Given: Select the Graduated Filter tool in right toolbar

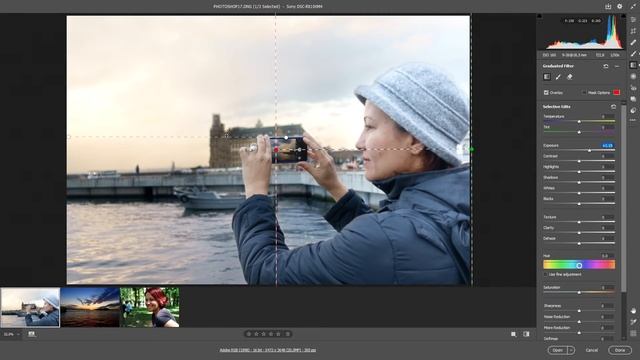Looking at the screenshot, I should [x=633, y=65].
